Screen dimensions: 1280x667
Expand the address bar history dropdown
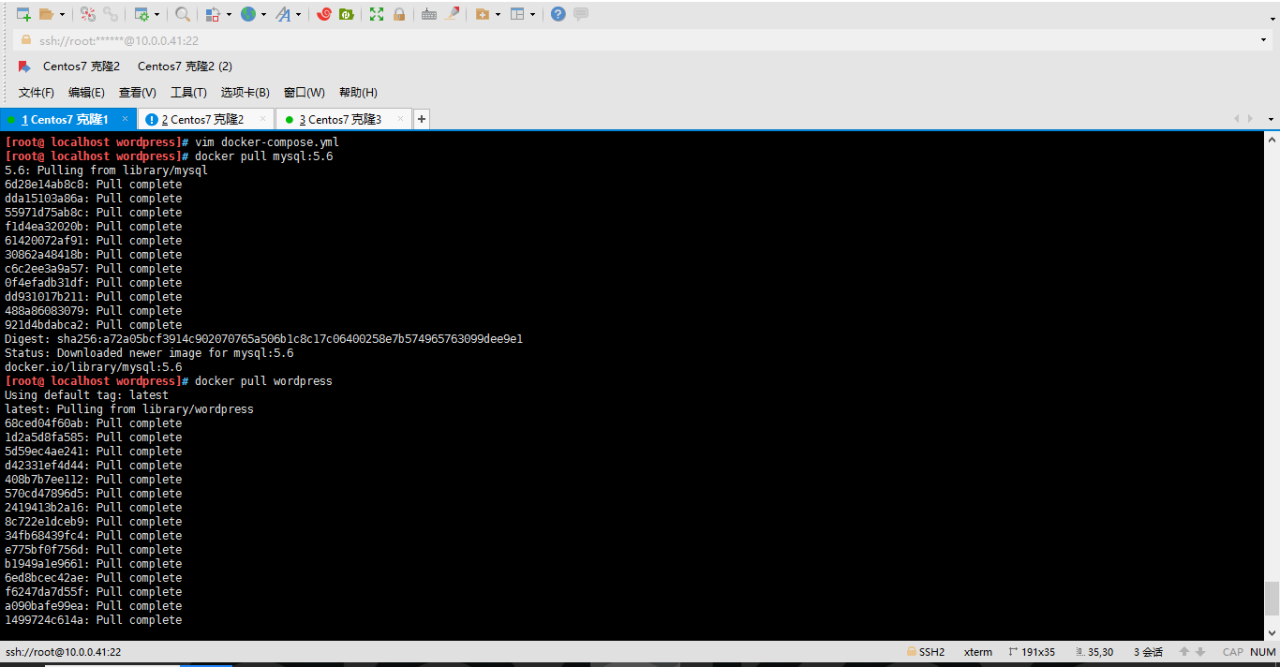(x=1264, y=41)
